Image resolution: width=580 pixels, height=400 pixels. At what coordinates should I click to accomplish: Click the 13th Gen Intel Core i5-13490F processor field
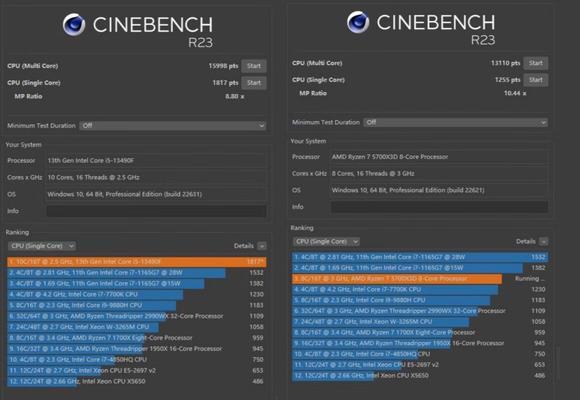pos(156,161)
